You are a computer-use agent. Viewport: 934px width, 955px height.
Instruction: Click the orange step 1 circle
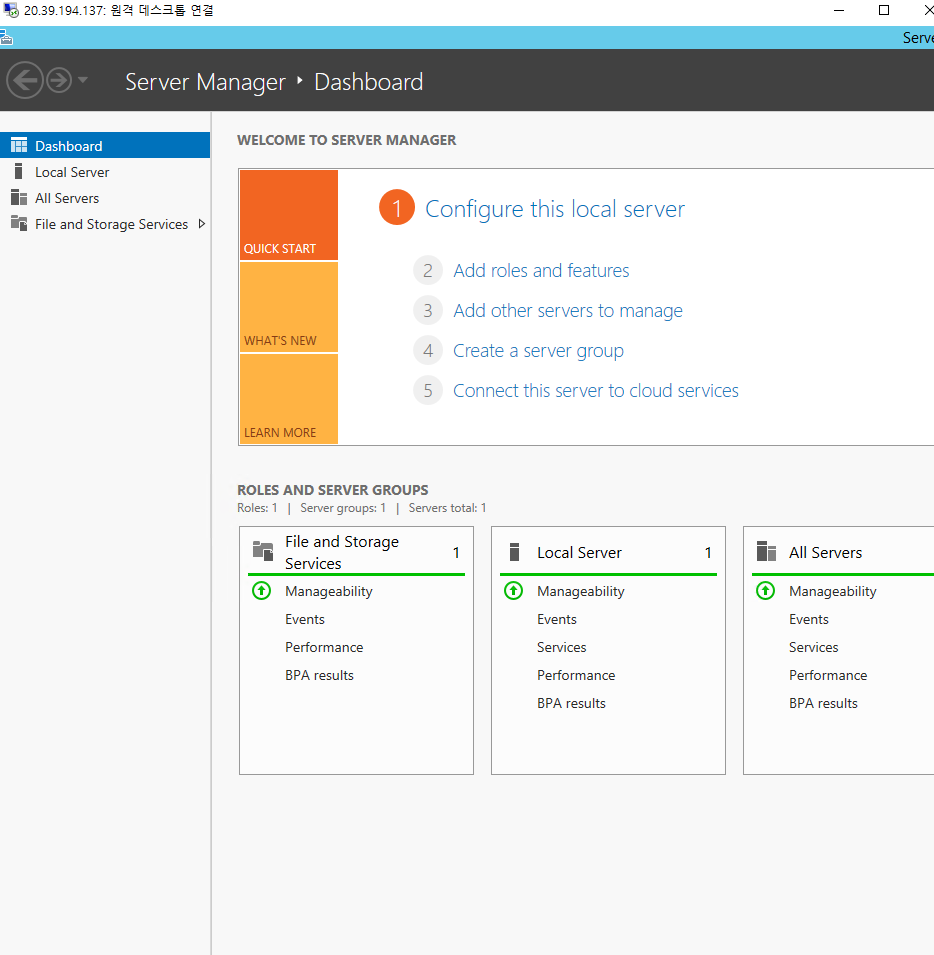(397, 208)
